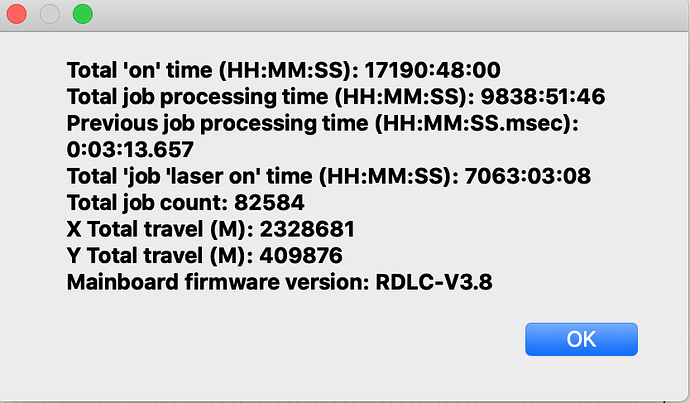Click the OK button to dismiss dialog
Viewport: 690px width, 403px height.
click(581, 339)
